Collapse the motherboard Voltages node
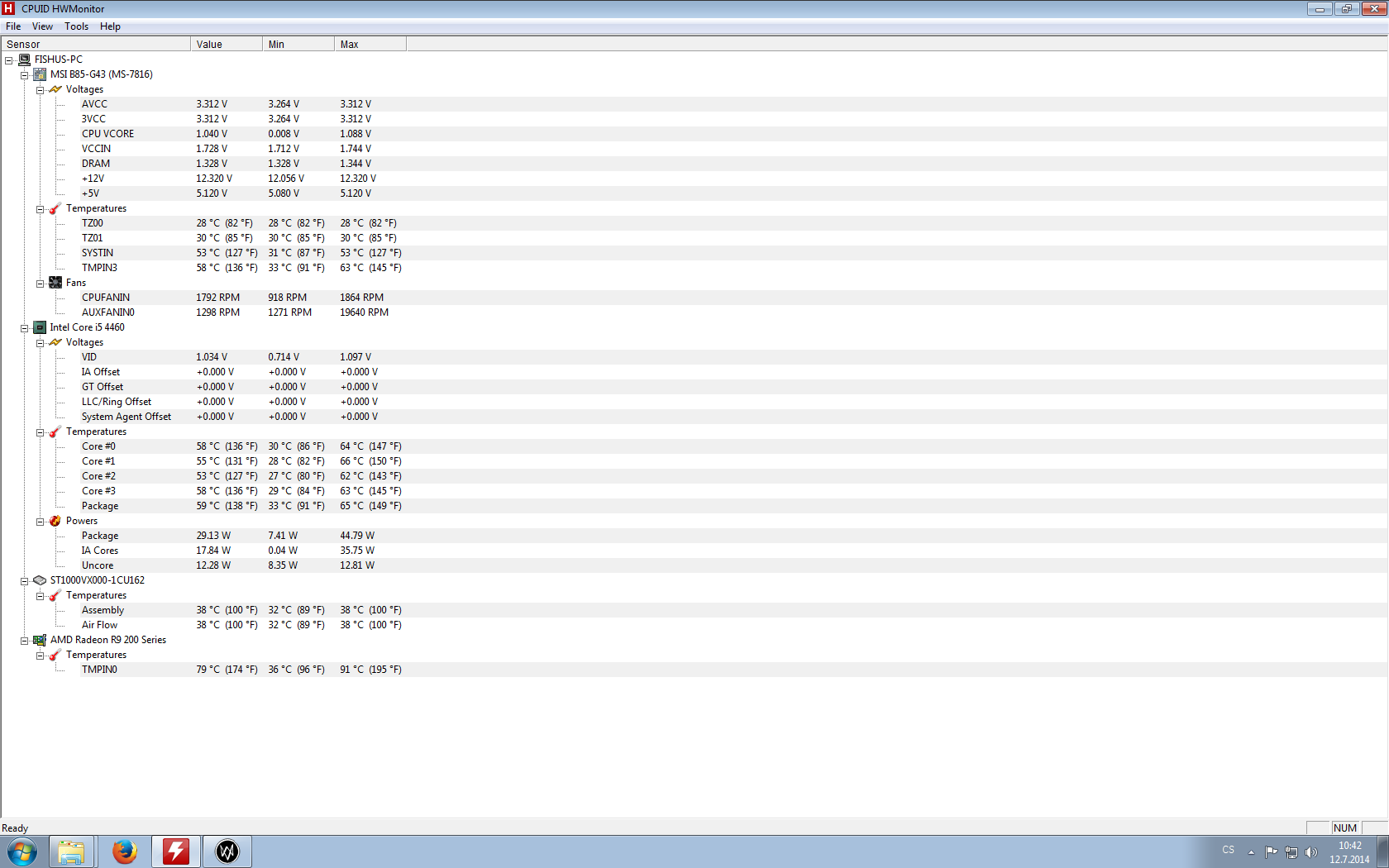The height and width of the screenshot is (868, 1389). point(40,90)
